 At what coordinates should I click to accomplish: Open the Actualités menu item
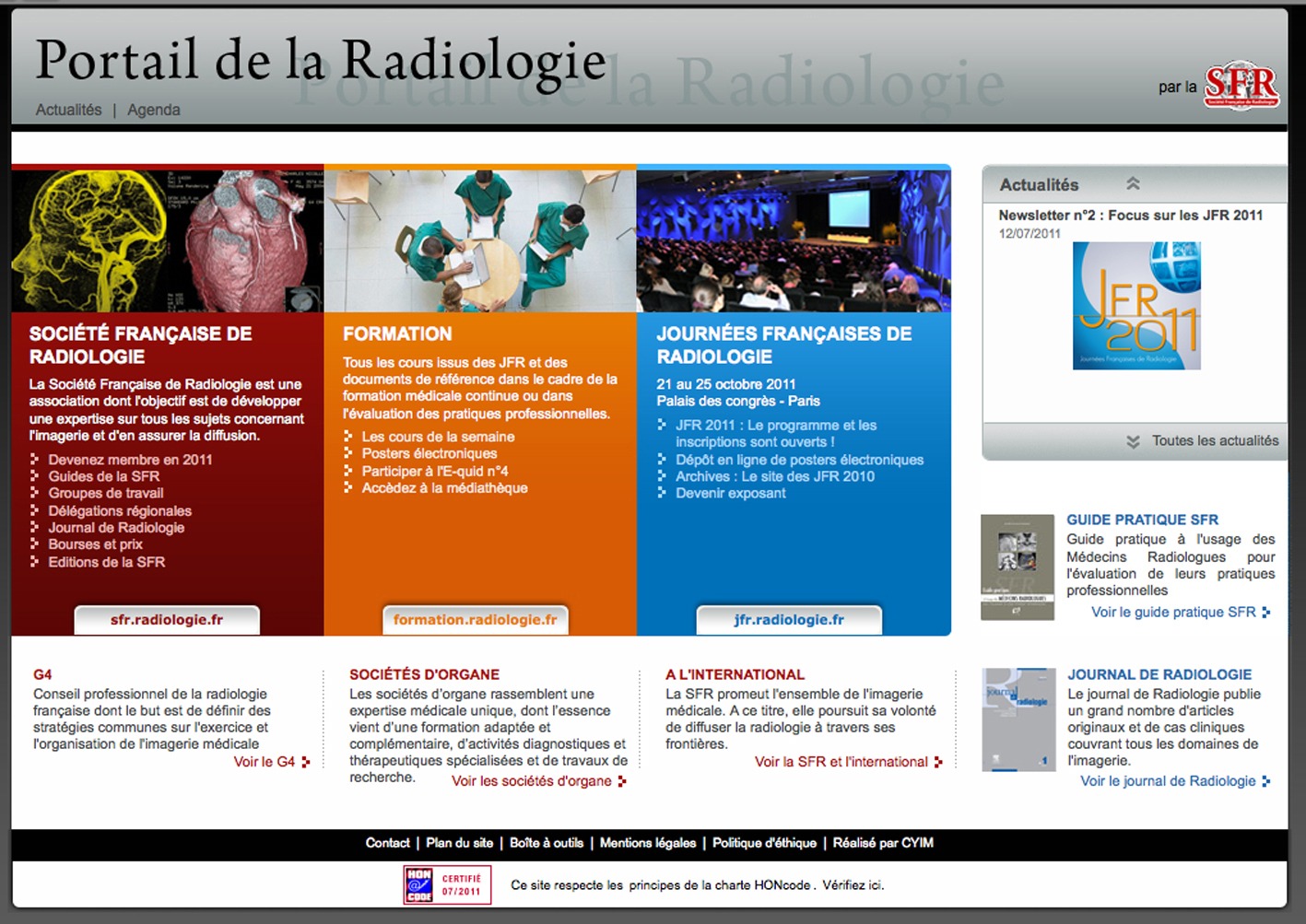click(68, 110)
